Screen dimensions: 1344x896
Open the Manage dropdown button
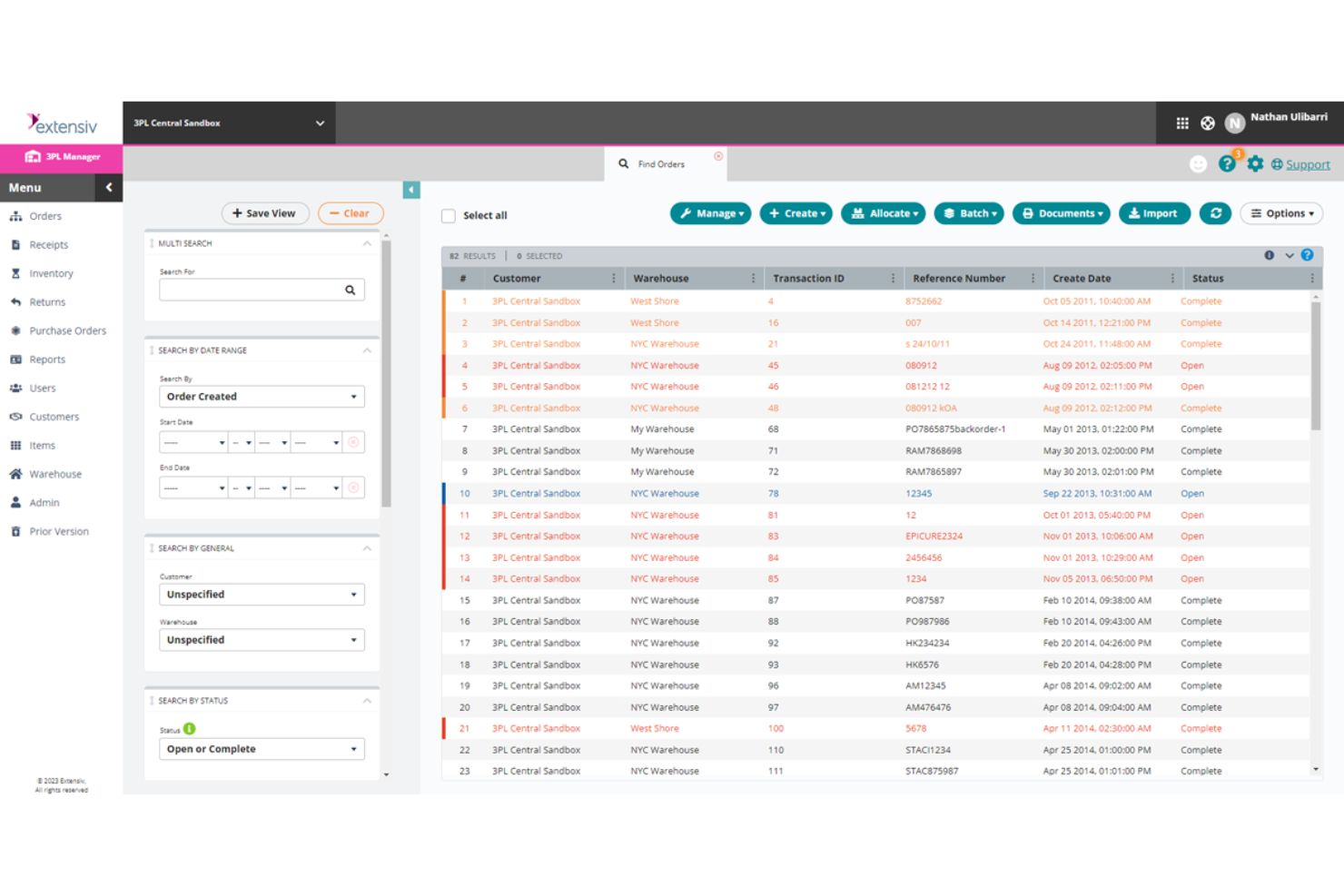click(x=711, y=213)
